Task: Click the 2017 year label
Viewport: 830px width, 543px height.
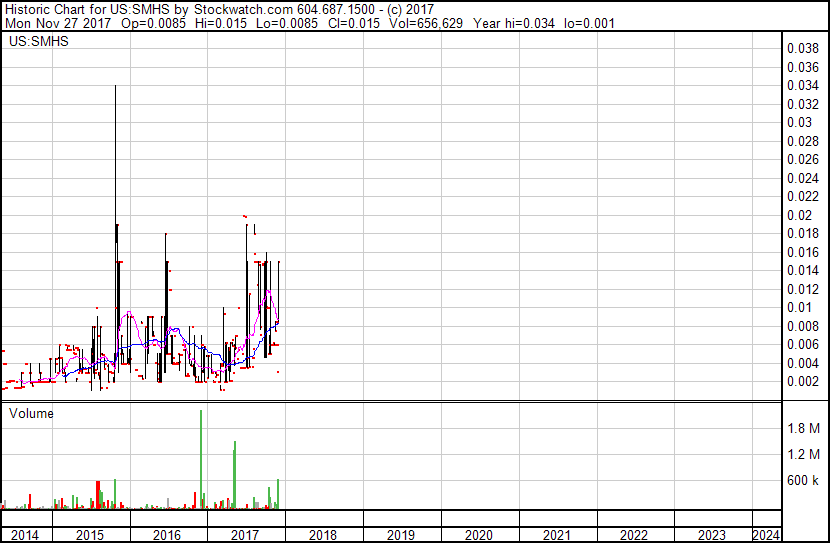Action: 245,535
